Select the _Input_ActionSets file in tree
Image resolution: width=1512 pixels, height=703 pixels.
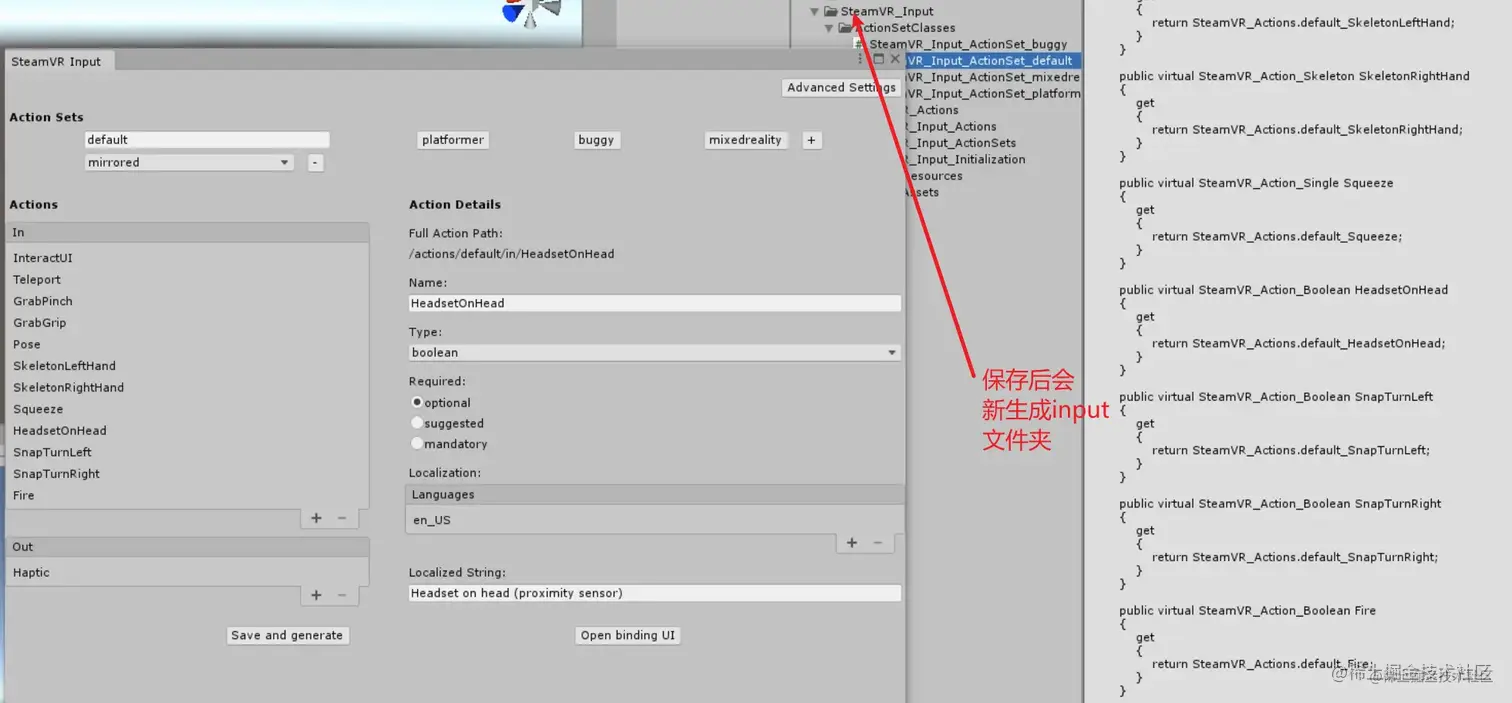coord(960,143)
